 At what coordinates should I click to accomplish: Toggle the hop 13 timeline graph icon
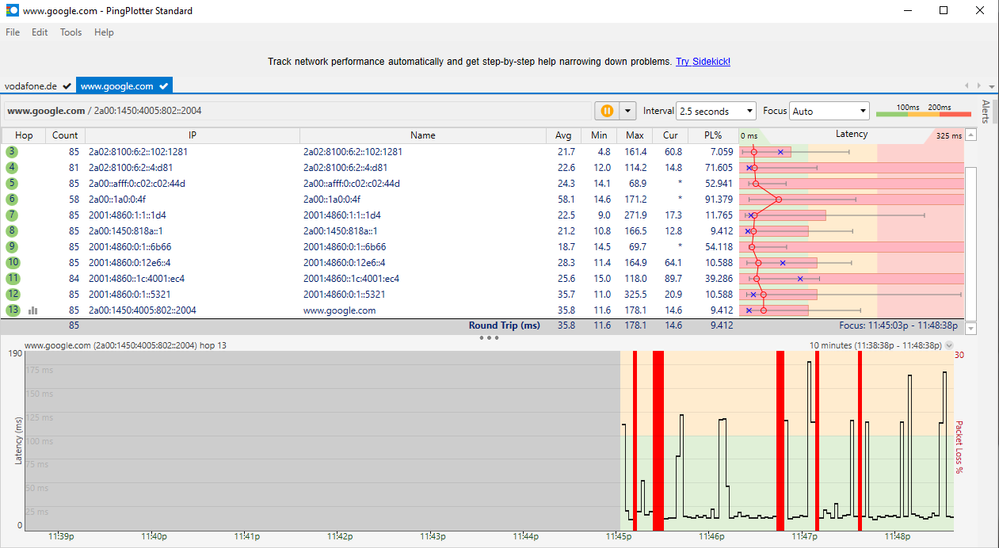click(33, 310)
